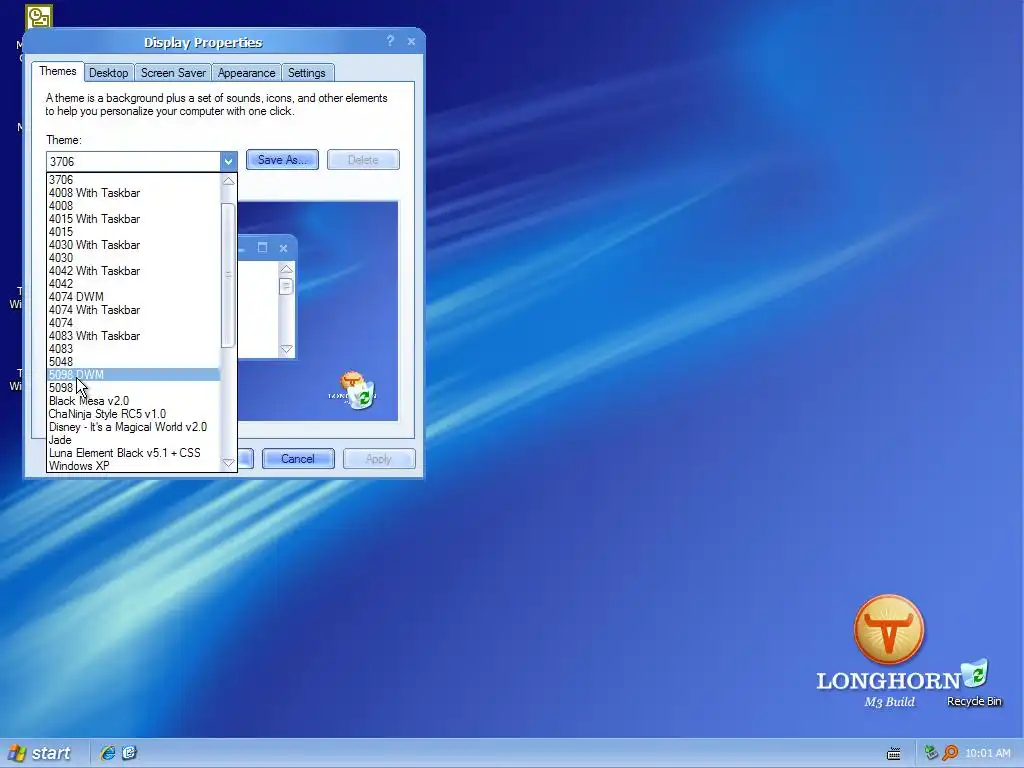Viewport: 1024px width, 768px height.
Task: Choose Disney - It's a Magical World v2.0
Action: pyautogui.click(x=134, y=427)
